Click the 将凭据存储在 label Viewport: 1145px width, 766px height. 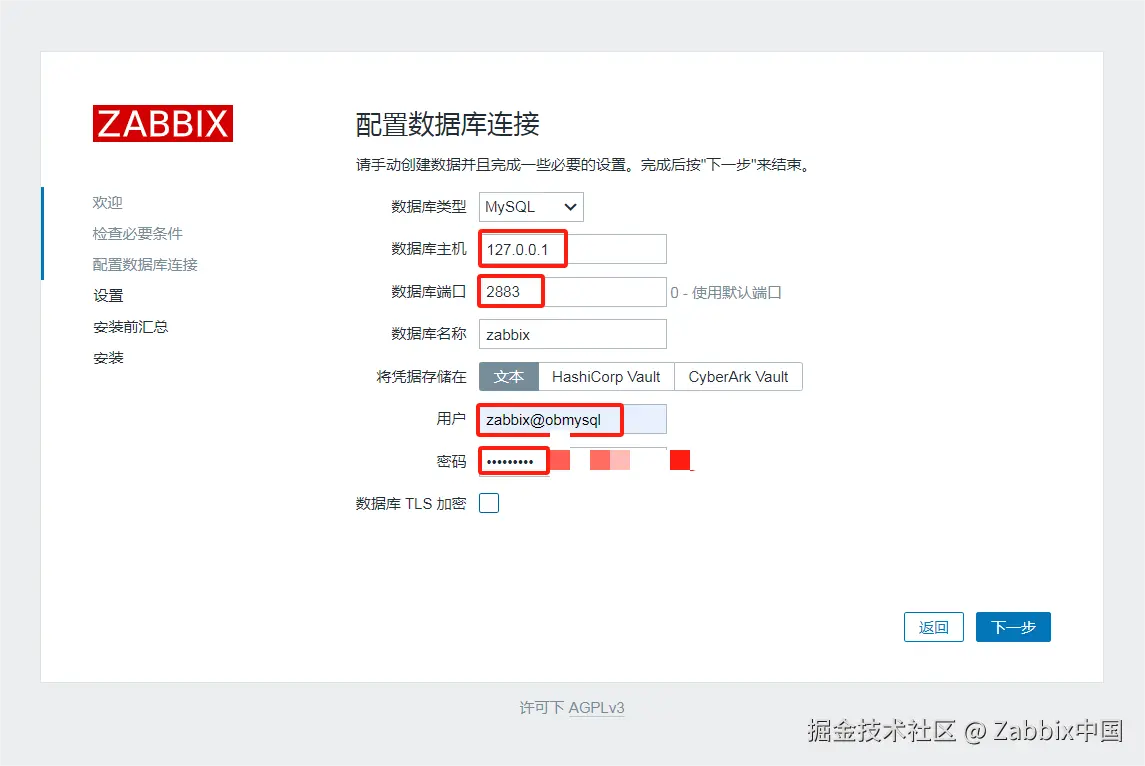pos(421,377)
